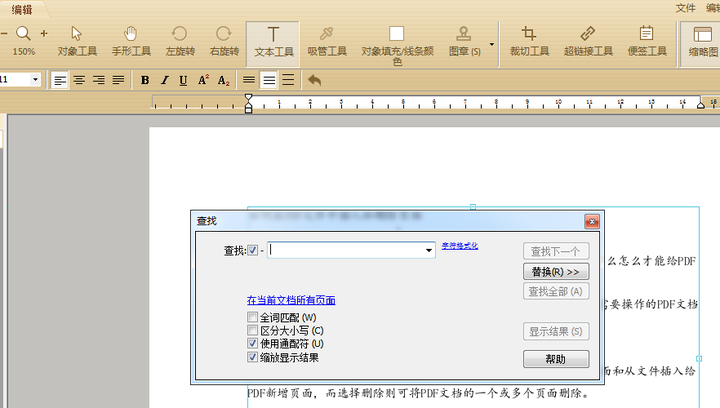The width and height of the screenshot is (720, 408).
Task: Open the 图章 stamp dropdown arrow
Action: pyautogui.click(x=491, y=45)
